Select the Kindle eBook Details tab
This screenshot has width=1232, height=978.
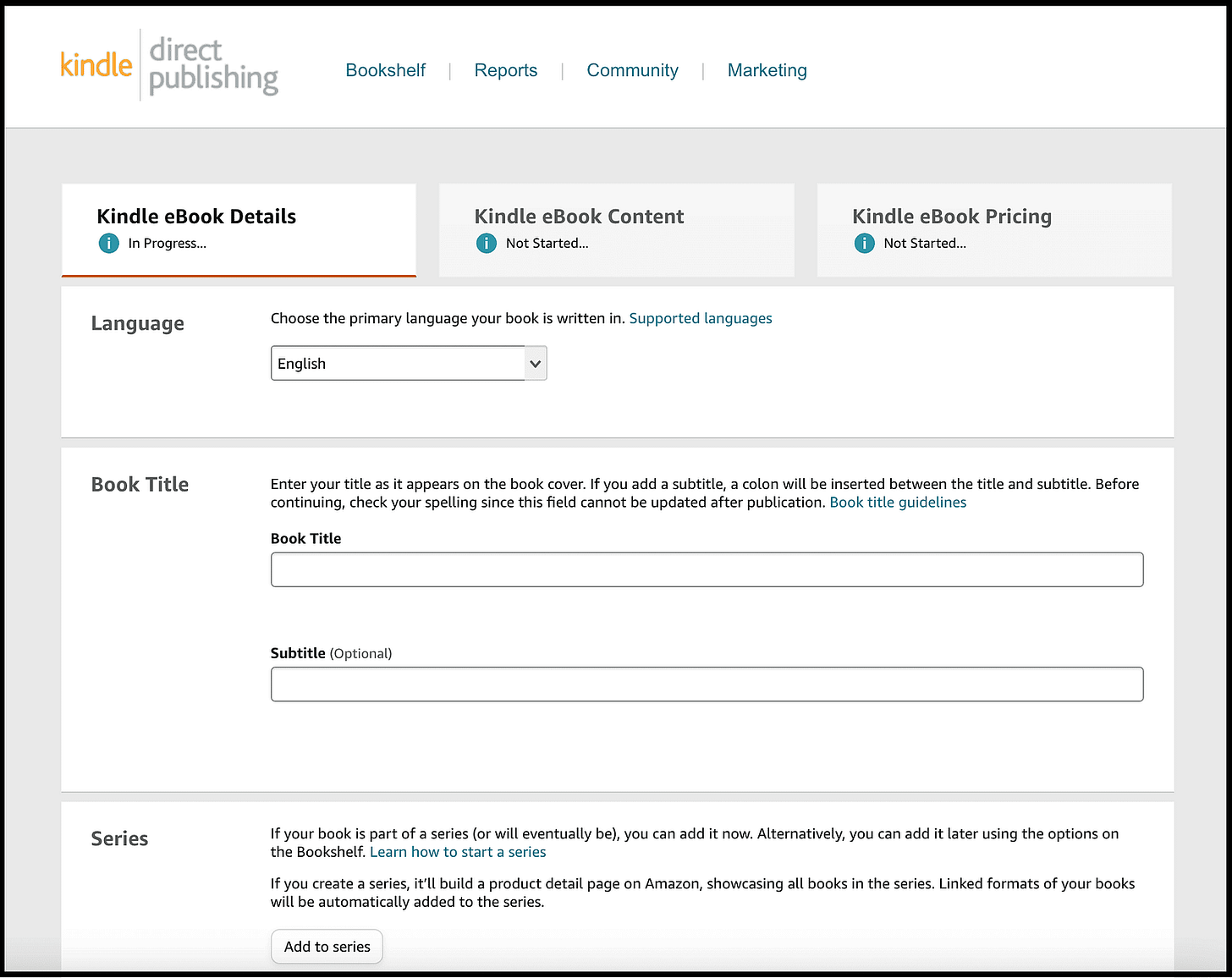click(239, 230)
